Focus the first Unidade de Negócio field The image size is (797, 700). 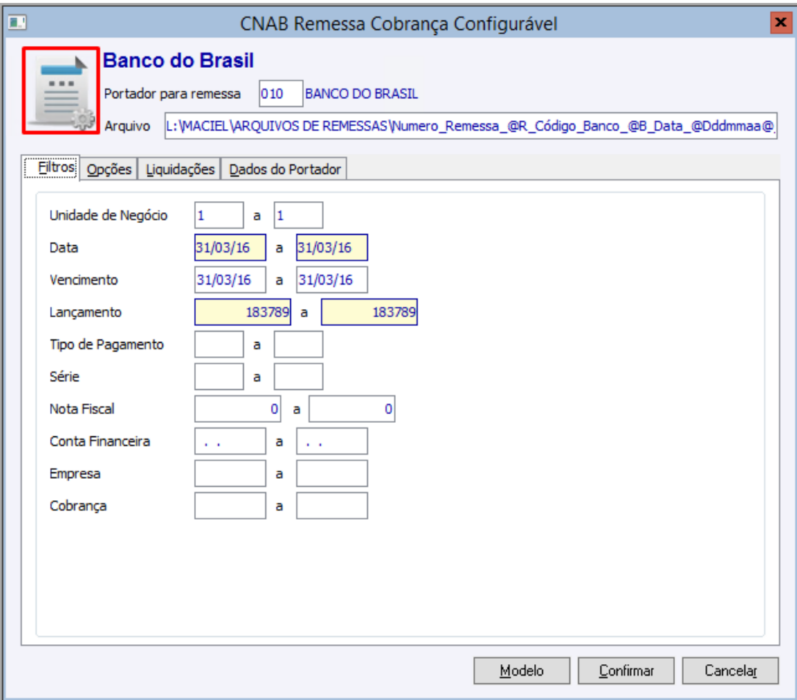219,216
